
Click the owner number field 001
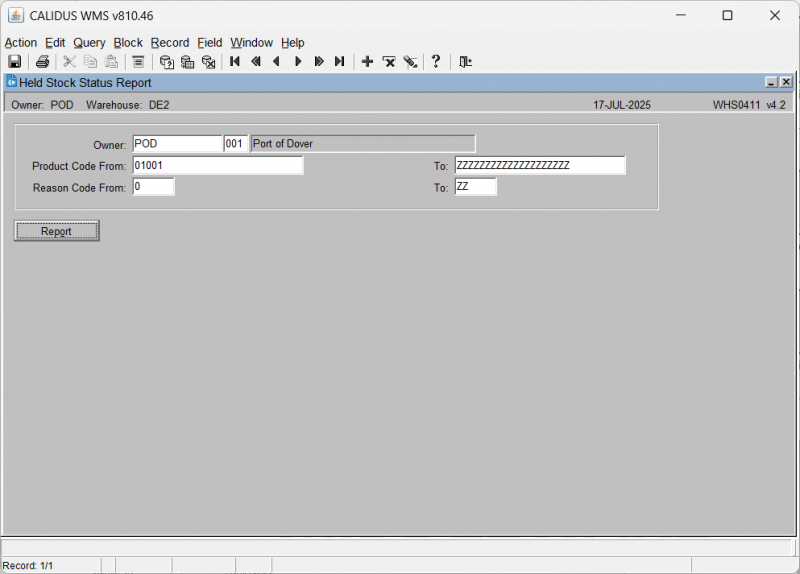click(236, 144)
